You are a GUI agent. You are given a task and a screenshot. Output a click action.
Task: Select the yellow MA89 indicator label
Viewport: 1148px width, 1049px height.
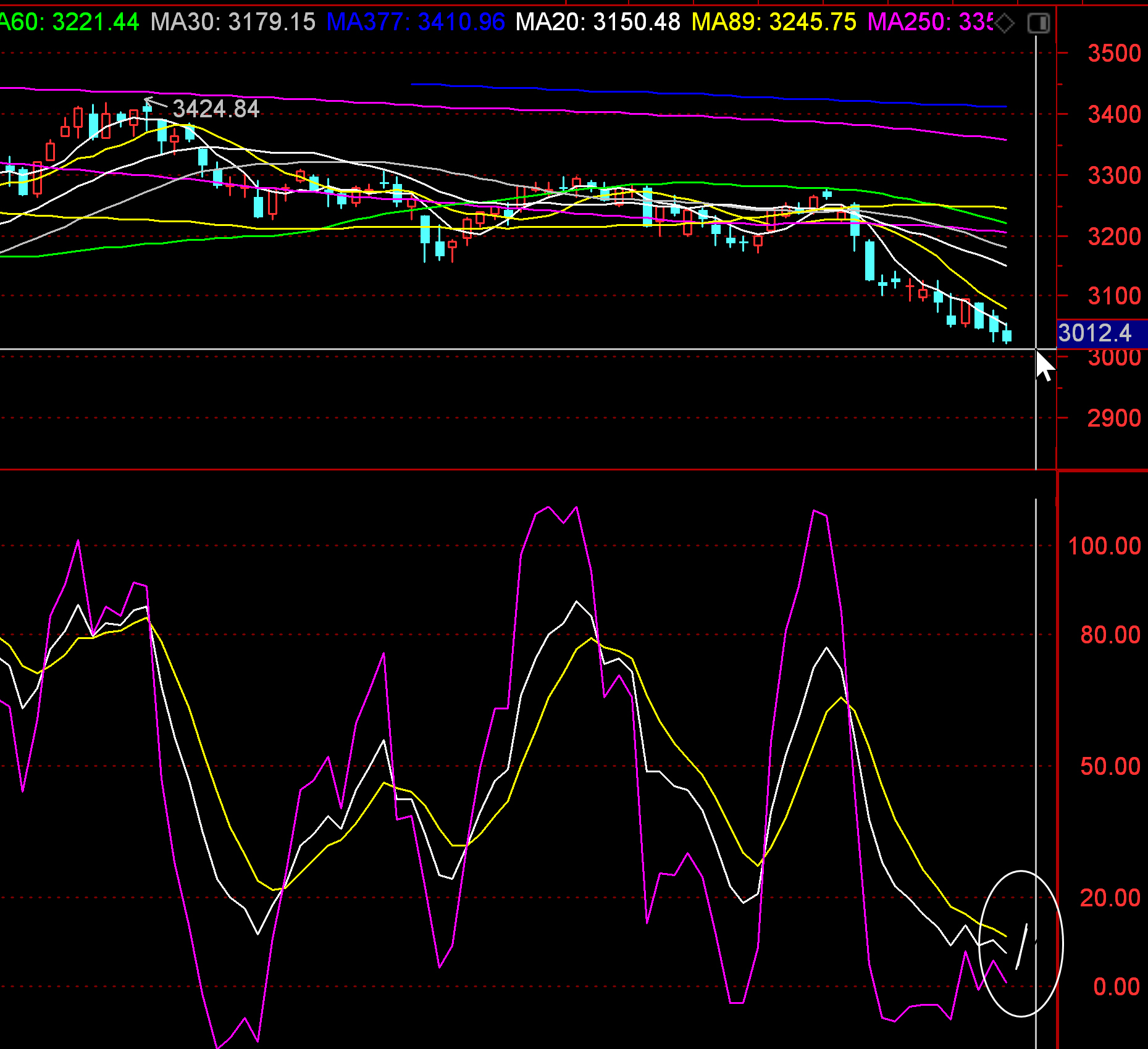click(774, 22)
